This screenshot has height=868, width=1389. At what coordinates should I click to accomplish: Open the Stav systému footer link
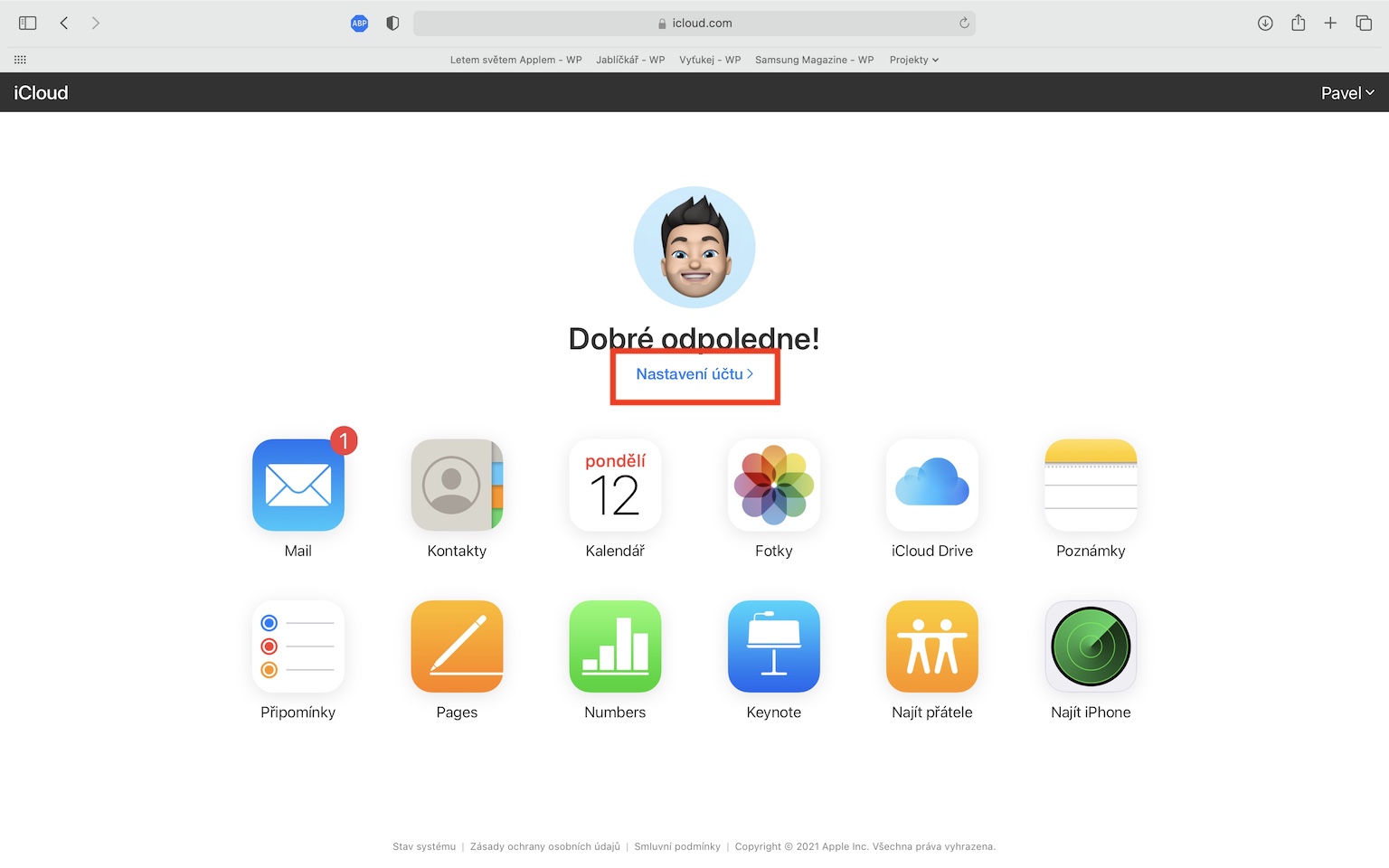point(424,846)
